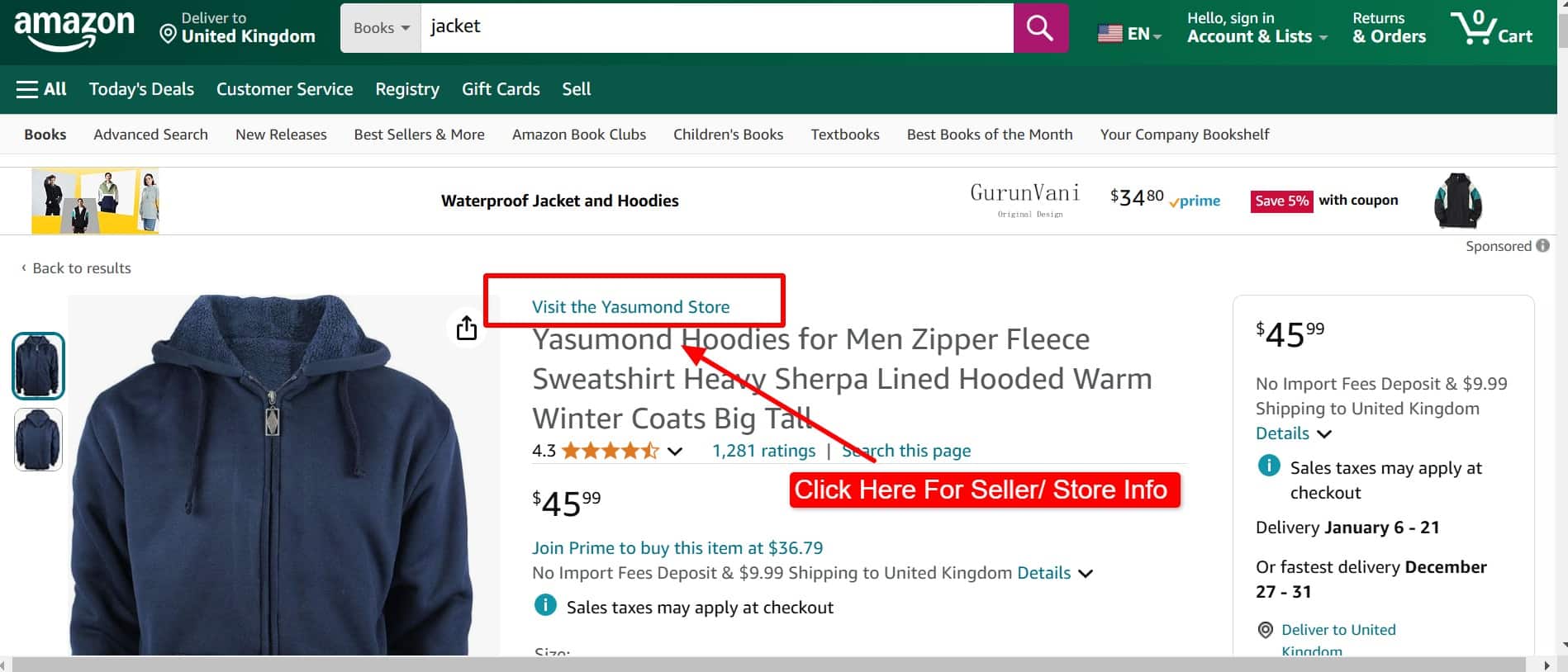This screenshot has width=1568, height=672.
Task: Click Visit the Yasumond Store link
Action: pyautogui.click(x=630, y=307)
